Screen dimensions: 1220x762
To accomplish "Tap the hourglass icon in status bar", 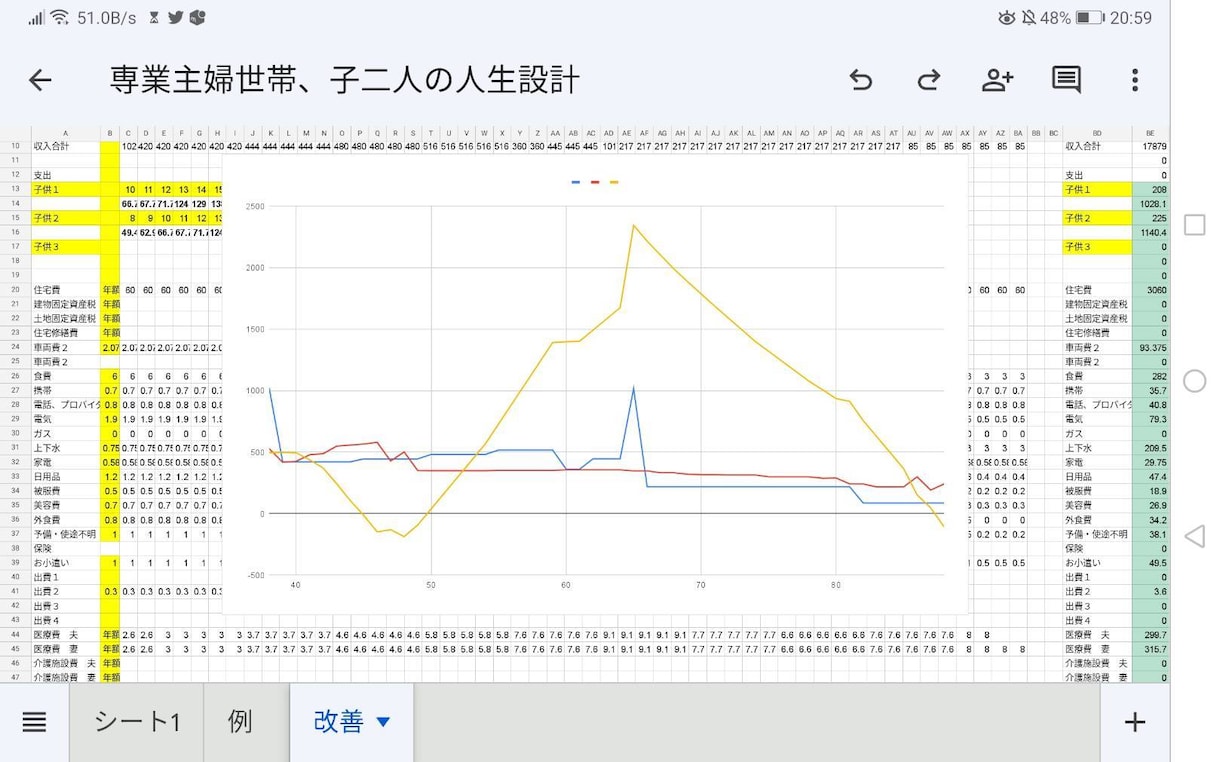I will coord(153,18).
